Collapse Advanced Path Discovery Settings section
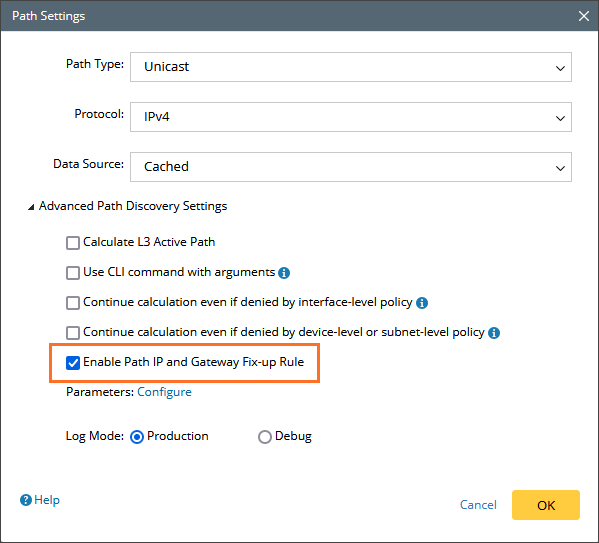599x543 pixels. click(31, 207)
